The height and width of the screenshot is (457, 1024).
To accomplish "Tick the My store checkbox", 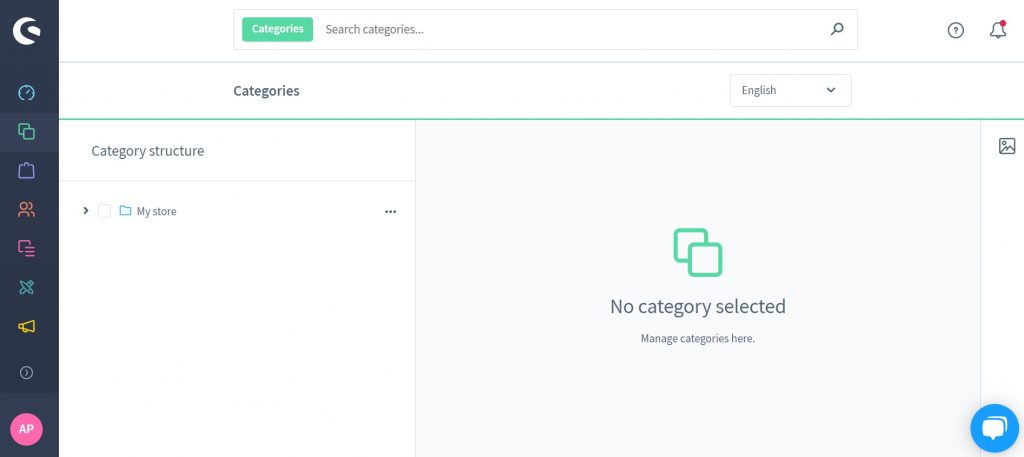I will pos(104,211).
